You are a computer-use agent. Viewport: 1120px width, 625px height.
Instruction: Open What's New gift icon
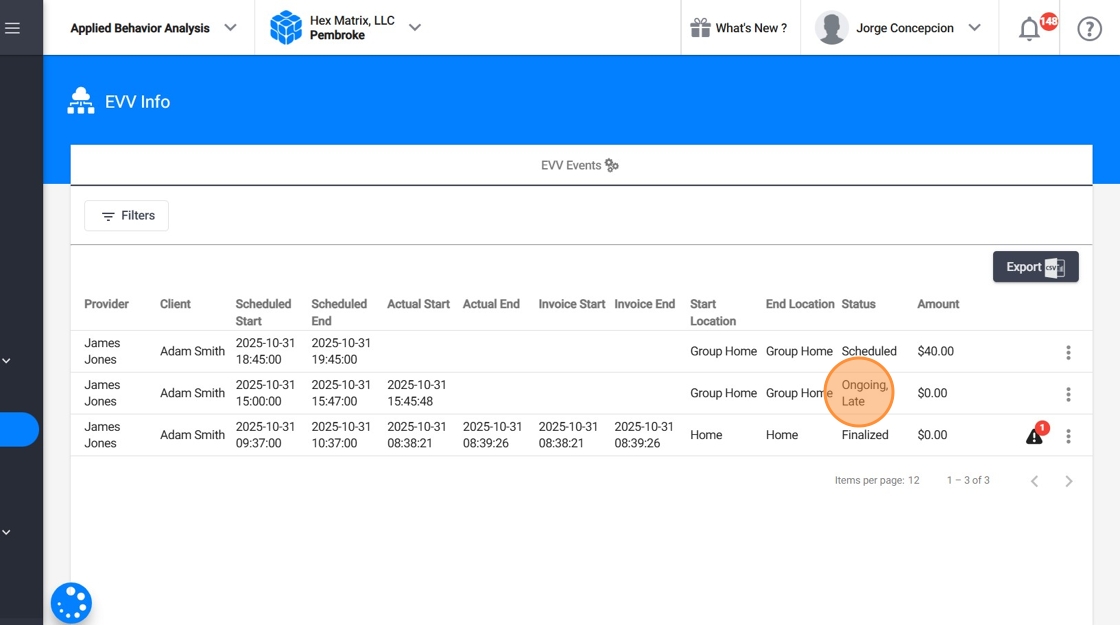[x=700, y=28]
